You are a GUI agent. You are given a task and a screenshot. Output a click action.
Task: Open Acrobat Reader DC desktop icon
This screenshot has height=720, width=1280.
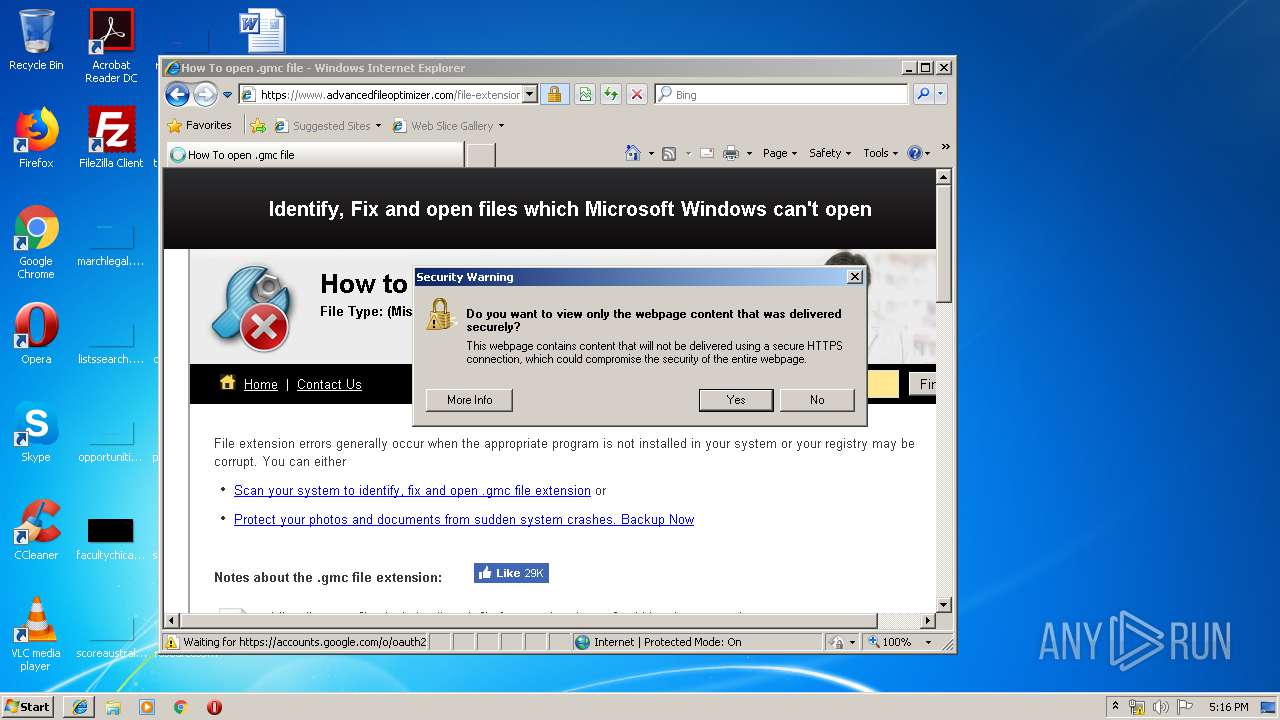click(111, 46)
